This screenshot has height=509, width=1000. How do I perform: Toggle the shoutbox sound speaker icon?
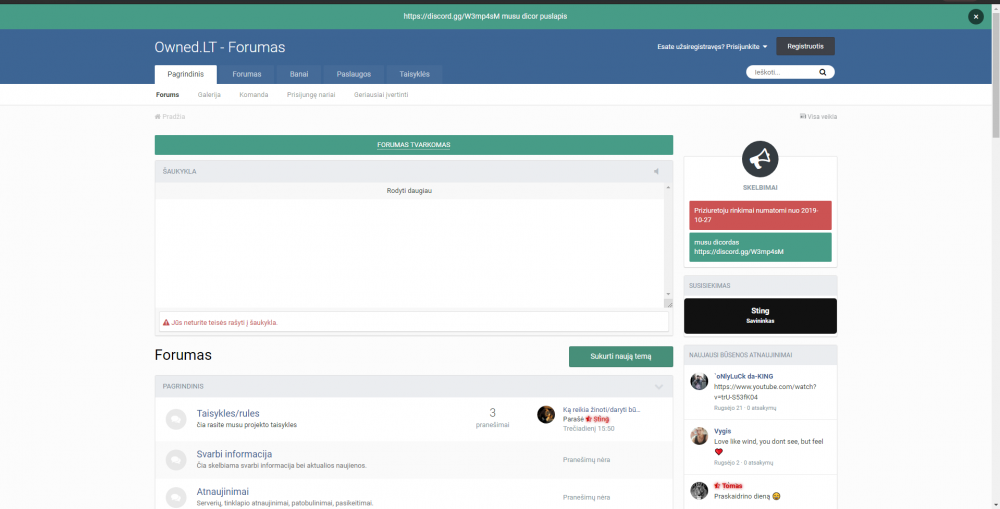click(656, 171)
